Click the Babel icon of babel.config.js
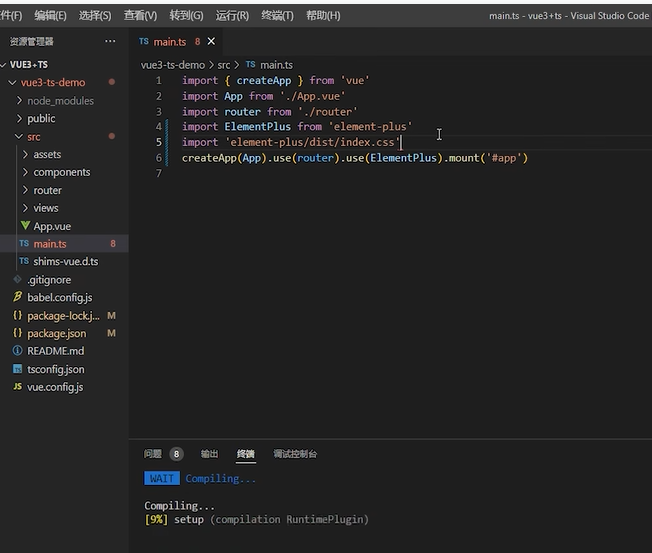This screenshot has height=553, width=652. [17, 297]
